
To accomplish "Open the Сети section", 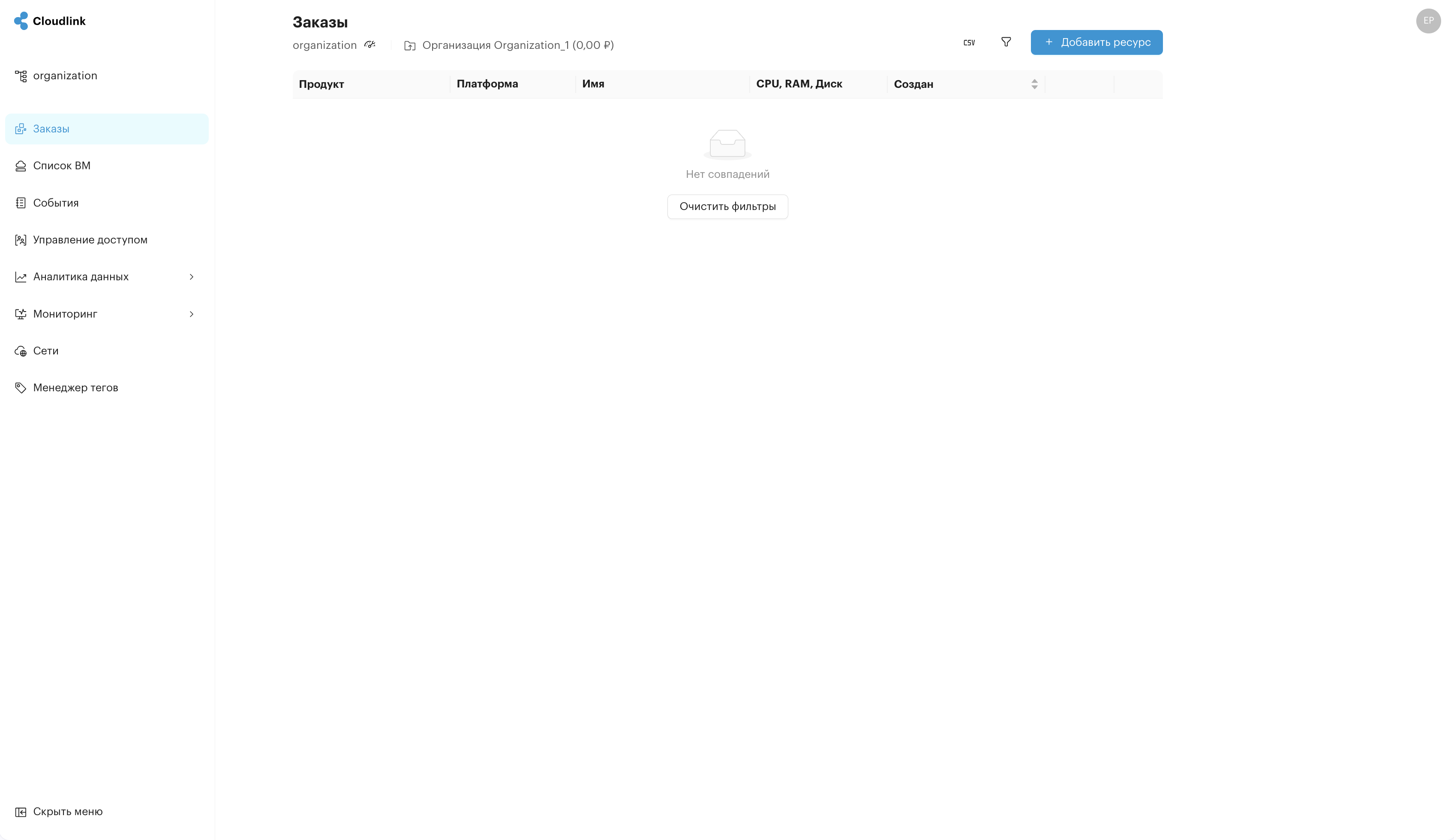I will pyautogui.click(x=107, y=350).
